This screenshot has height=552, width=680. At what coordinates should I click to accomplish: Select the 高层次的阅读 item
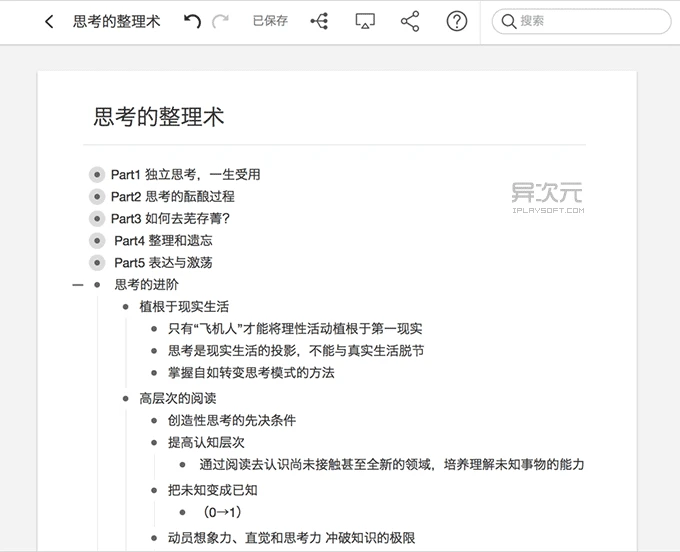click(x=177, y=398)
